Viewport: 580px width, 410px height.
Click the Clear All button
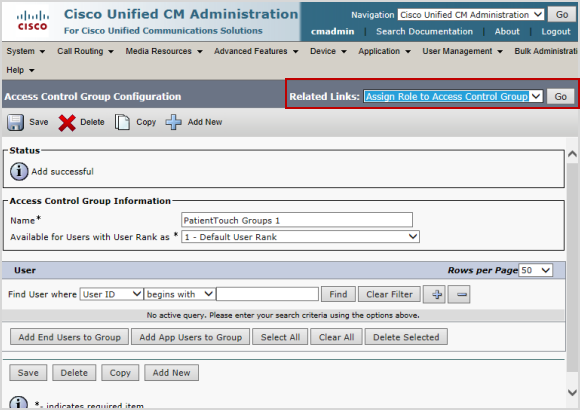click(x=336, y=337)
